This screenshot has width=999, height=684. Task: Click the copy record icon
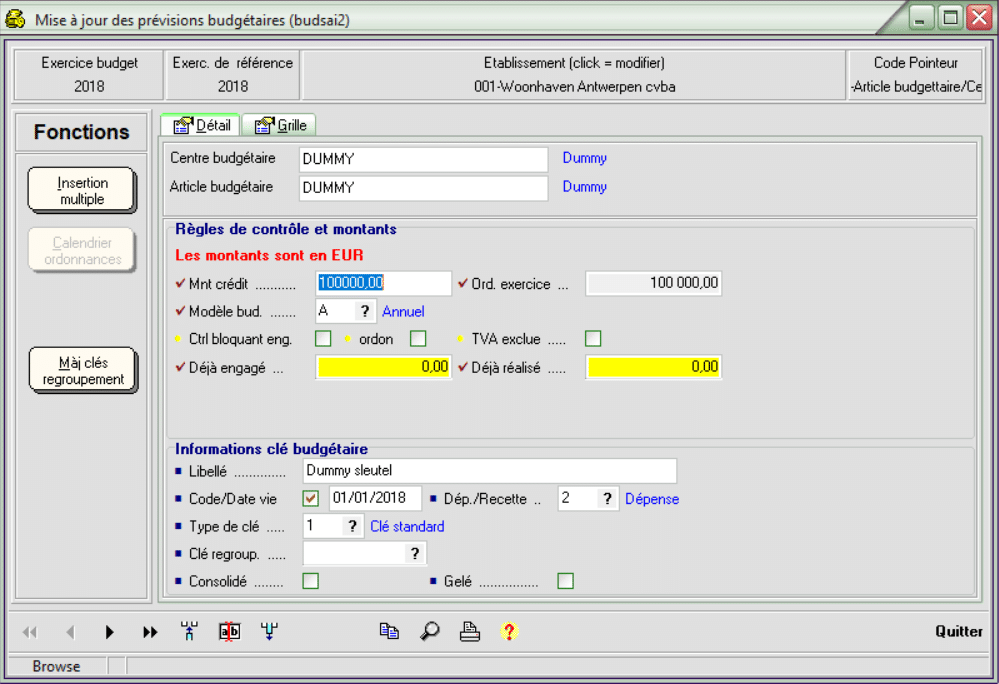pyautogui.click(x=389, y=631)
